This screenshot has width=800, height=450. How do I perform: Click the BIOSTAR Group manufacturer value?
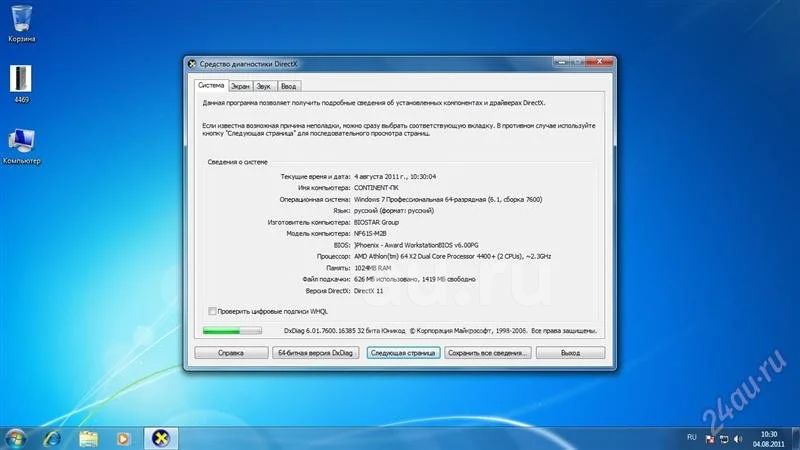point(377,222)
